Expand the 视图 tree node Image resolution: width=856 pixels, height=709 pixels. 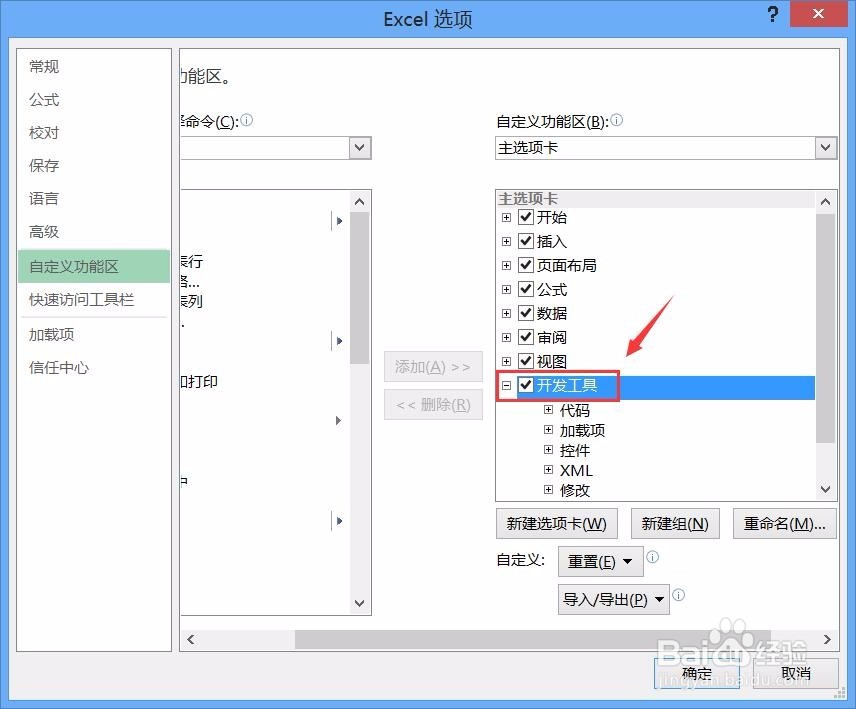(507, 361)
